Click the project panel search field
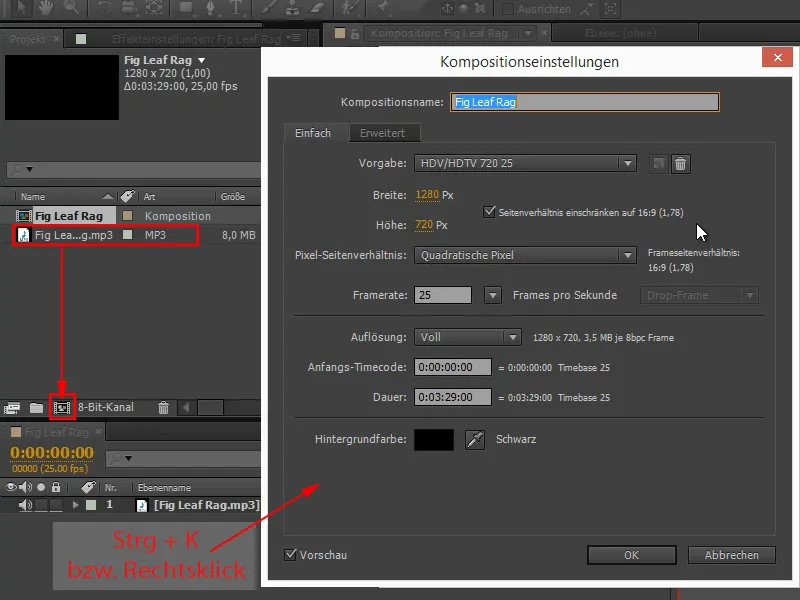This screenshot has width=800, height=600. point(134,169)
